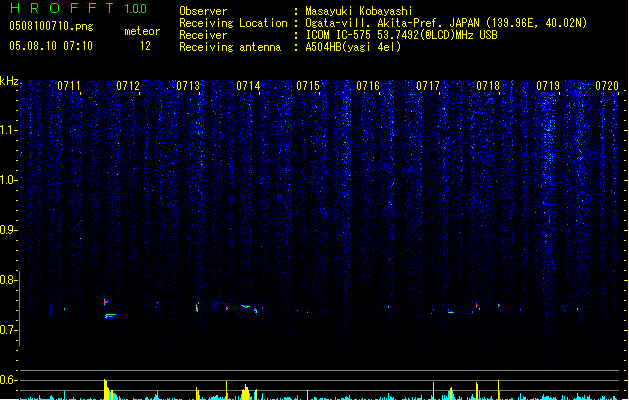Click the tallest yellow intensity peak near 0712
The width and height of the screenshot is (629, 400).
point(106,389)
